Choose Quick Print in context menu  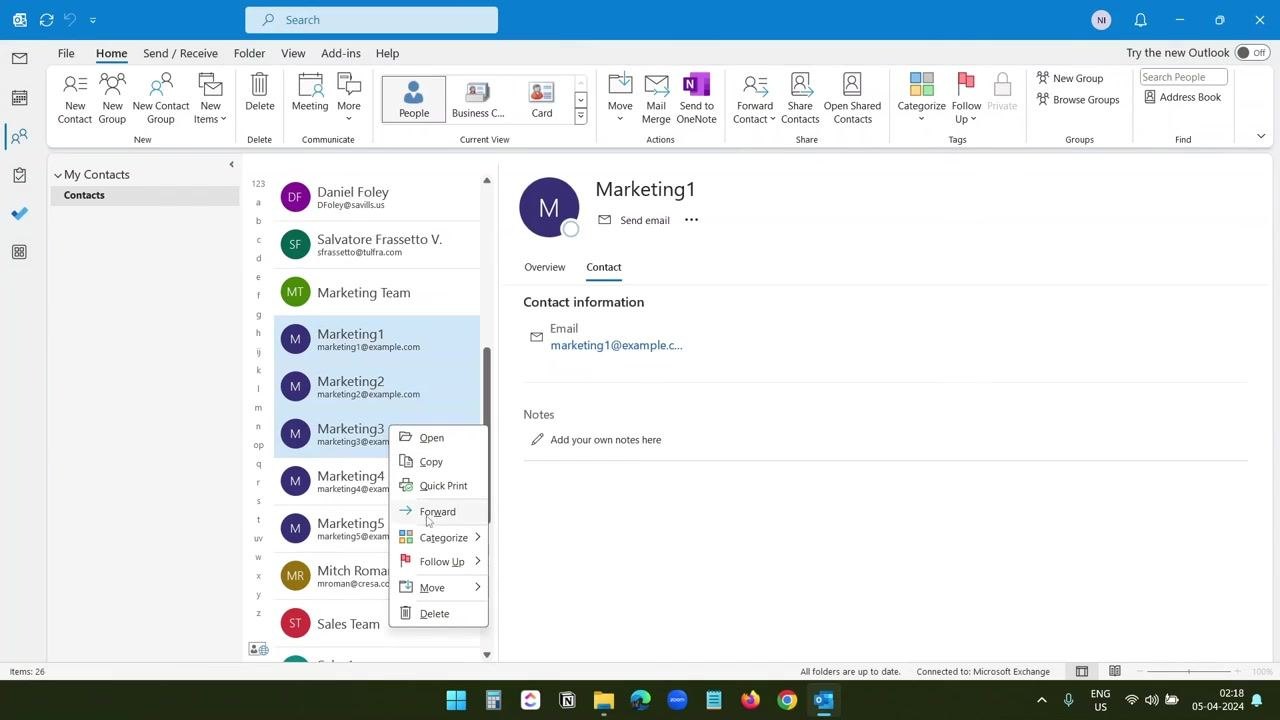tap(439, 486)
